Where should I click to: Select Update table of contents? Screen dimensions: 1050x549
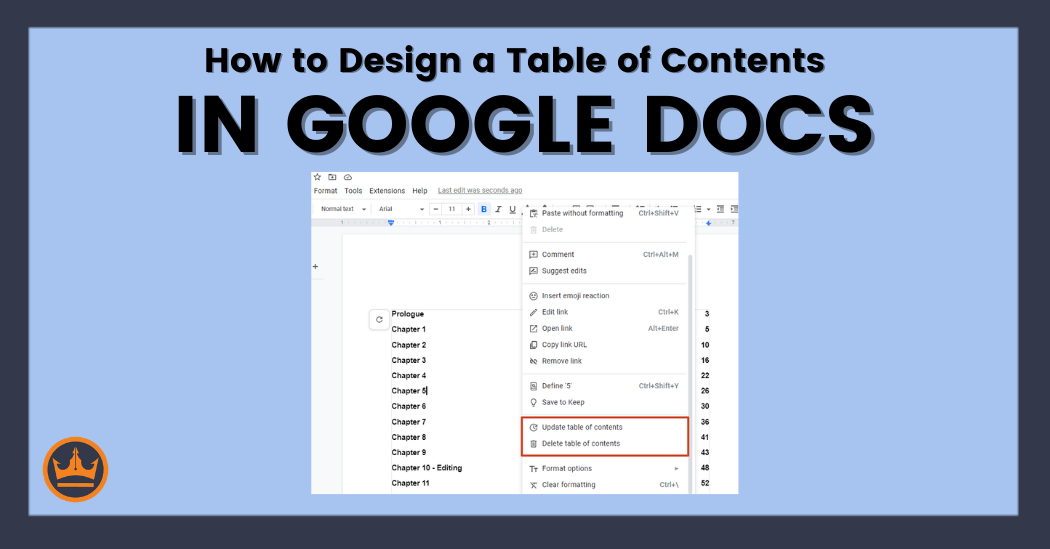click(581, 427)
